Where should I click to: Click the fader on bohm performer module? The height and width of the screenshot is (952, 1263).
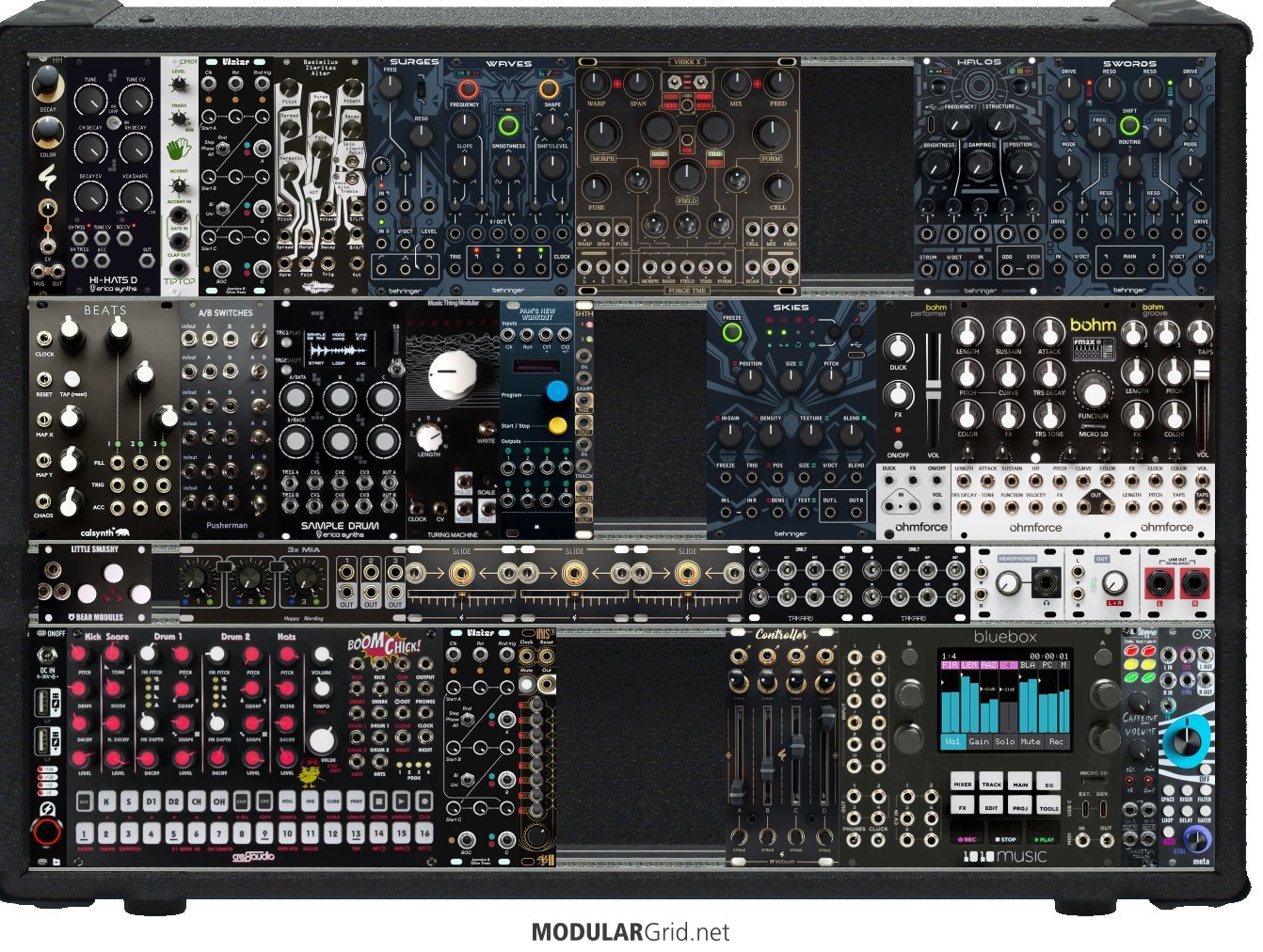point(932,388)
